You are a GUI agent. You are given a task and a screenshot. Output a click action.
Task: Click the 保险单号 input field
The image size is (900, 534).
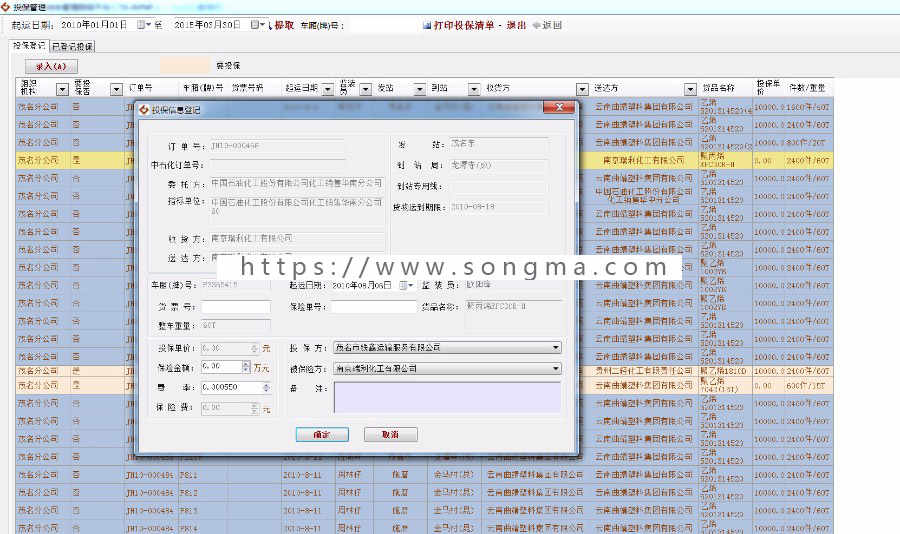point(373,307)
